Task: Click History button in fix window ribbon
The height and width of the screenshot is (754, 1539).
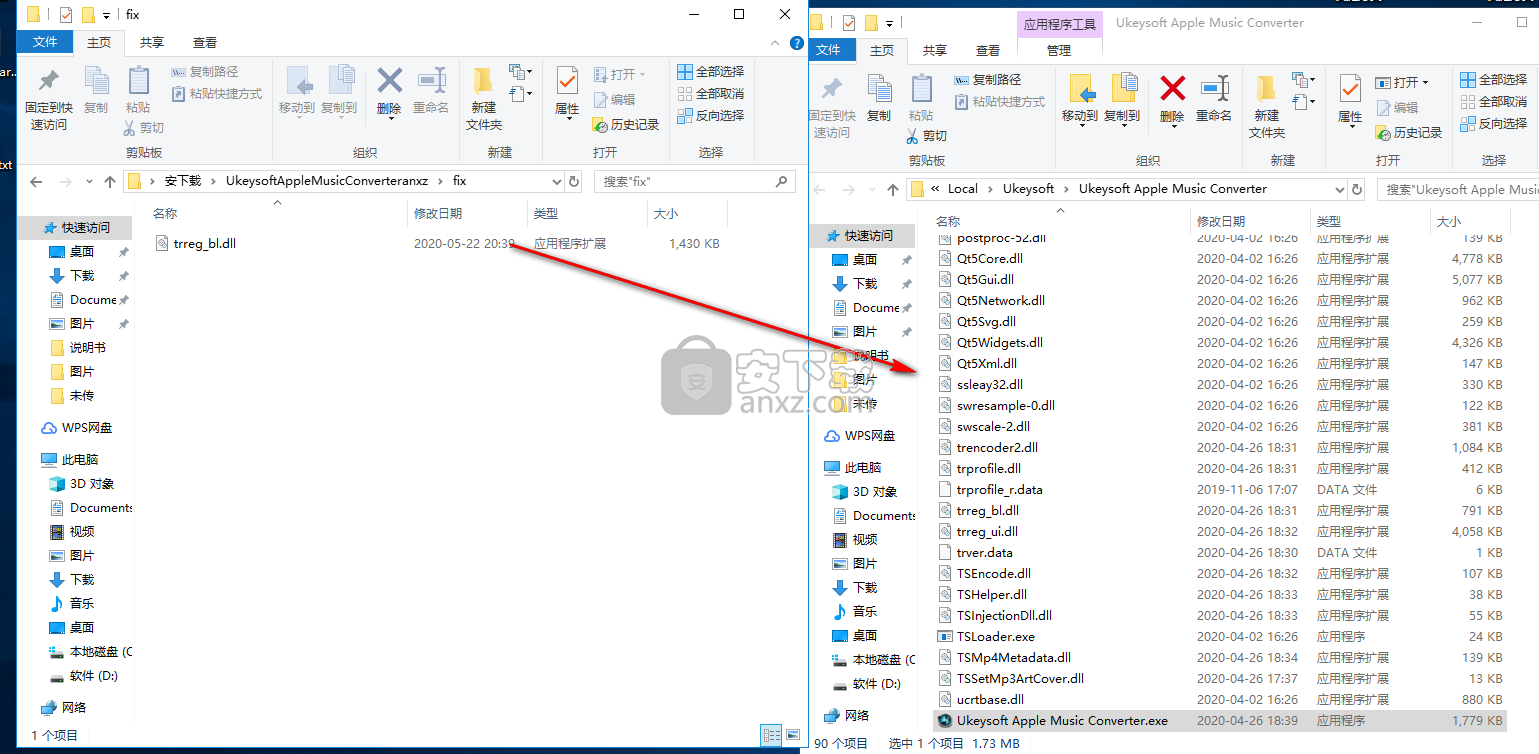Action: [x=626, y=125]
